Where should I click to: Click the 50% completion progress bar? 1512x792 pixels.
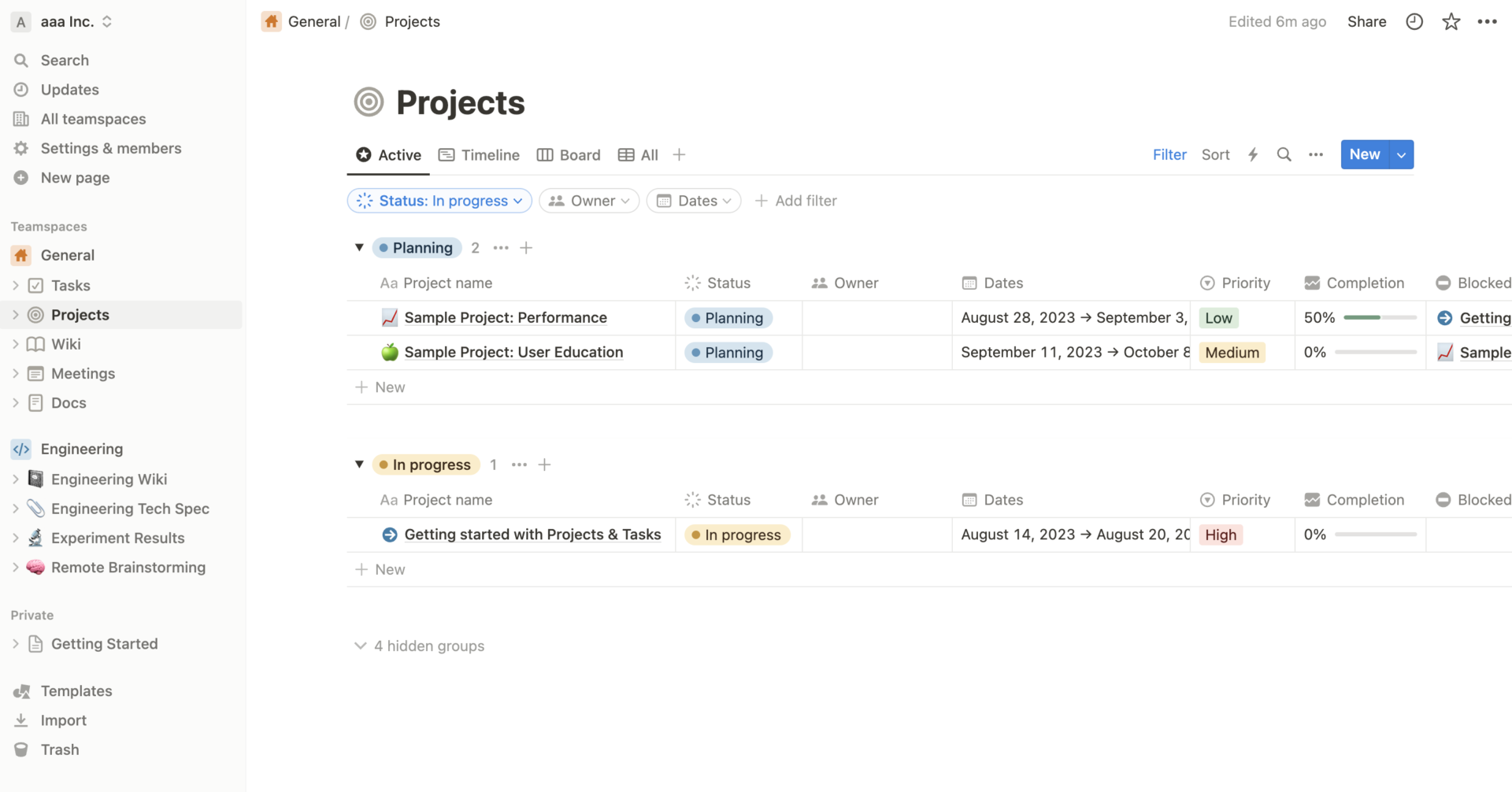pyautogui.click(x=1378, y=317)
